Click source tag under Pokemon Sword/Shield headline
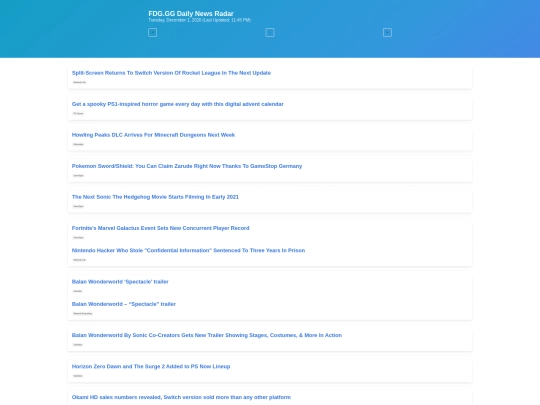The width and height of the screenshot is (540, 405). click(79, 176)
